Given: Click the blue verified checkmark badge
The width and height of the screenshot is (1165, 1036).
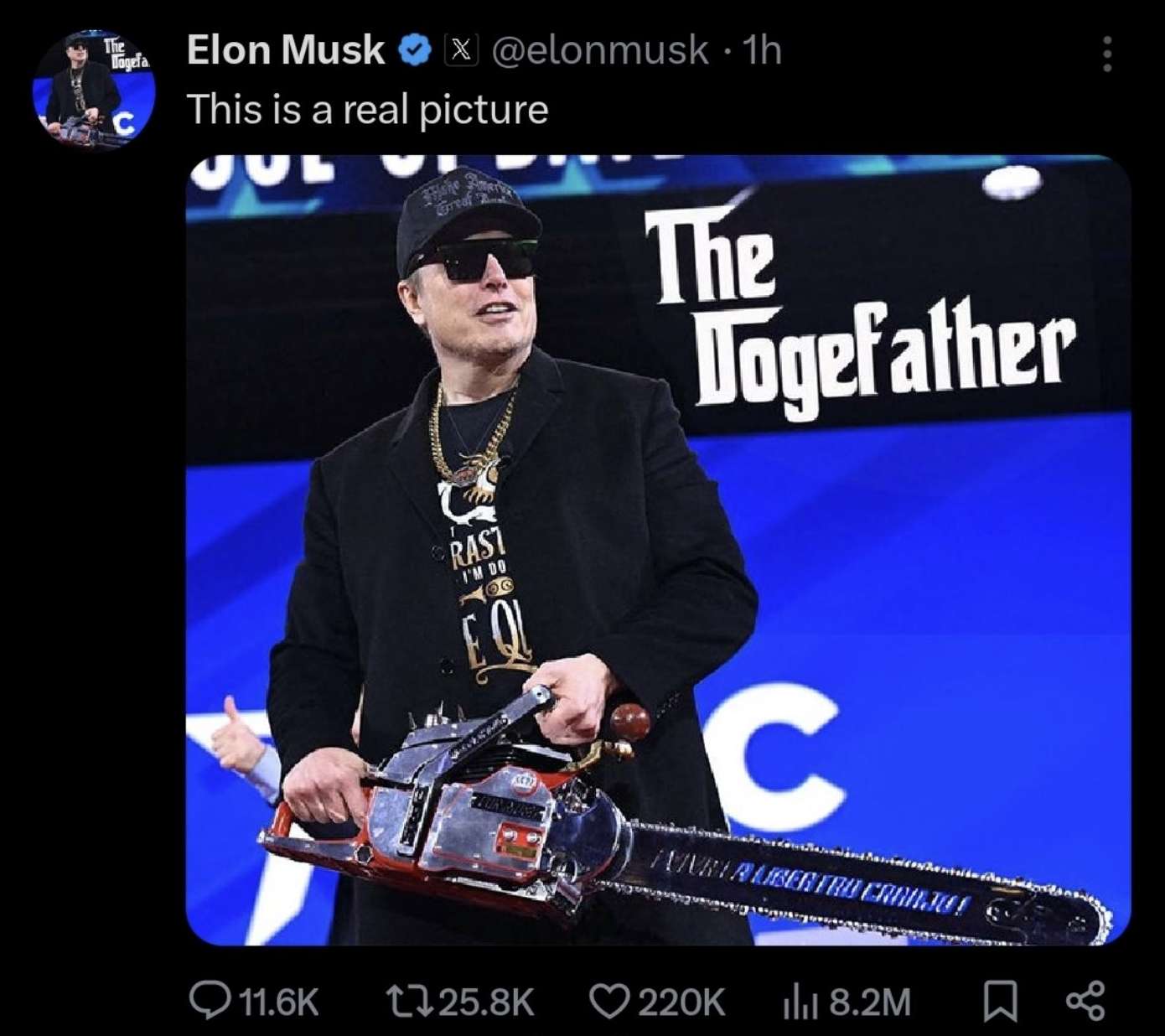Looking at the screenshot, I should (x=413, y=51).
